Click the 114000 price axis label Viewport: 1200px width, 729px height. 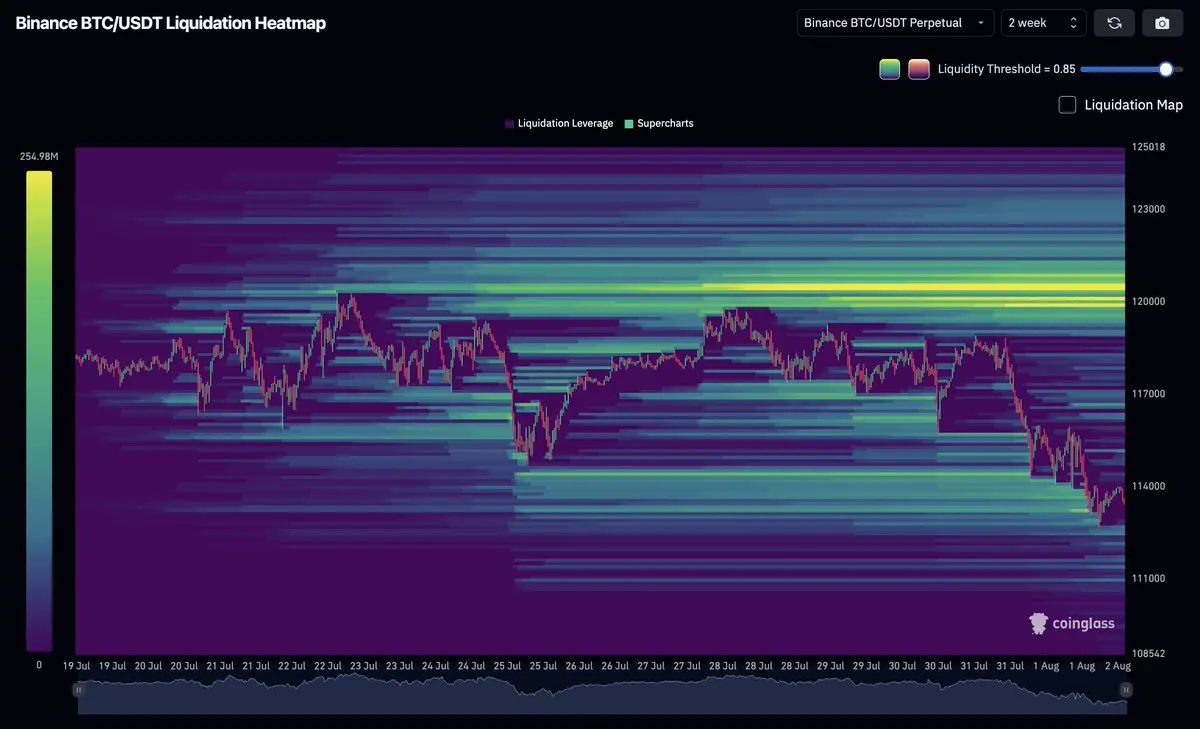point(1148,486)
